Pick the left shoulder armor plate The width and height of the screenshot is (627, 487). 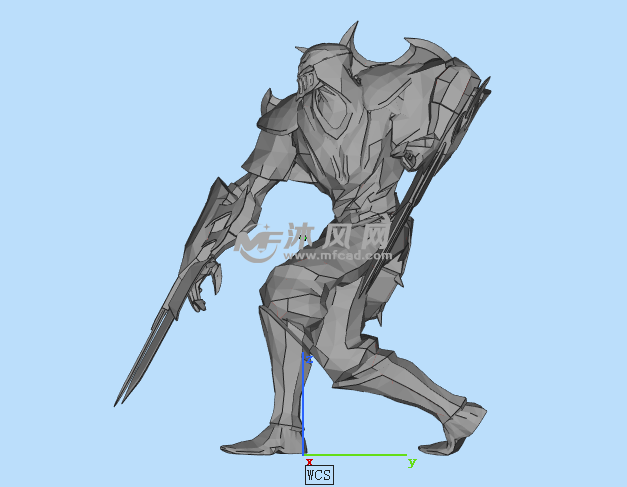coord(280,122)
